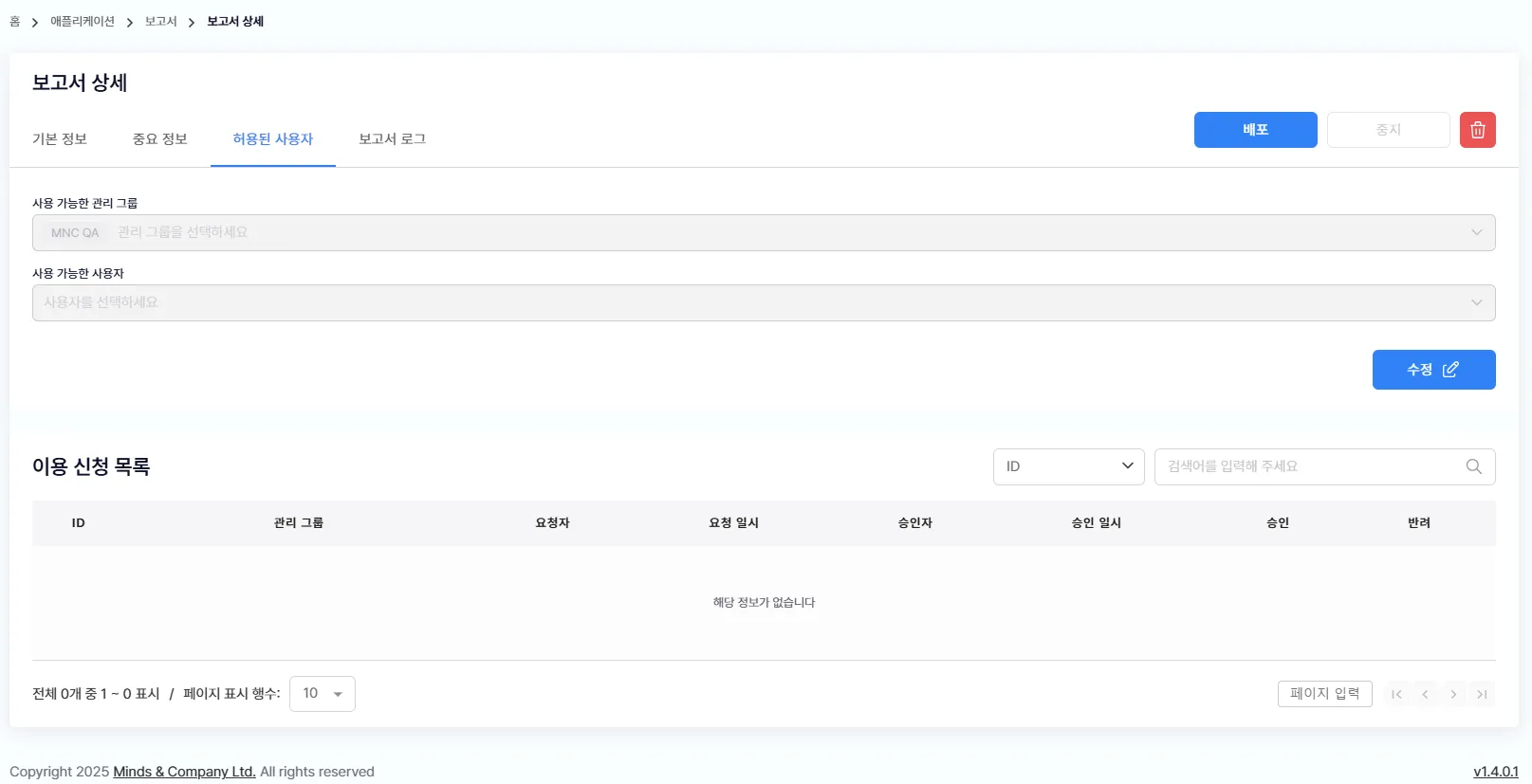Expand the 사용 가능한 사용자 dropdown
Image resolution: width=1532 pixels, height=784 pixels.
click(1476, 303)
